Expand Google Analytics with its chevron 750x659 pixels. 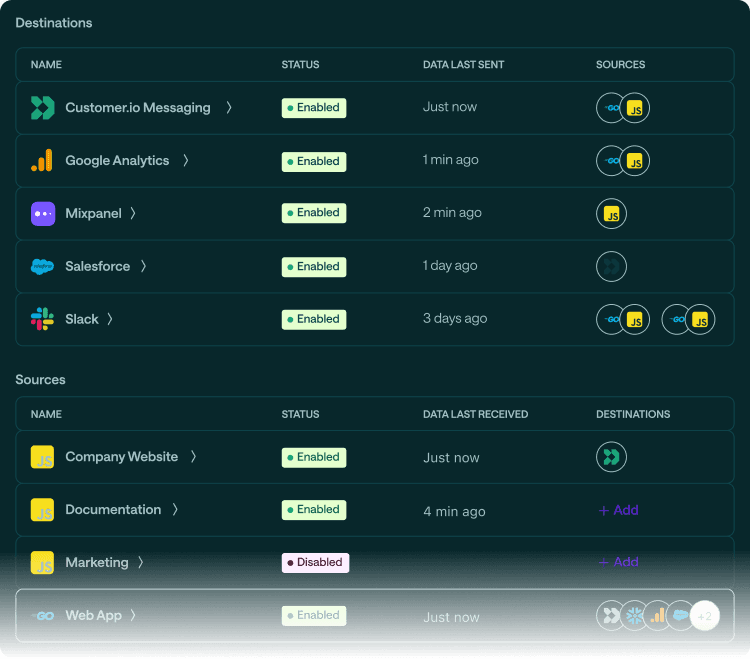click(186, 160)
